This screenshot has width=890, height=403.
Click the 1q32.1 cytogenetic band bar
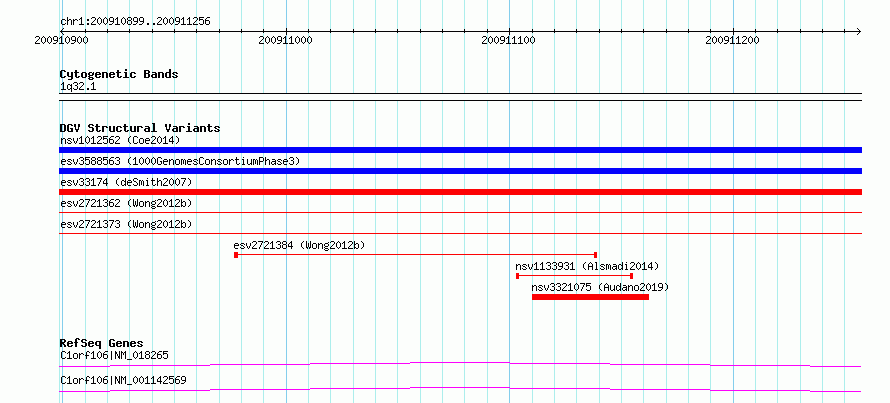point(460,97)
